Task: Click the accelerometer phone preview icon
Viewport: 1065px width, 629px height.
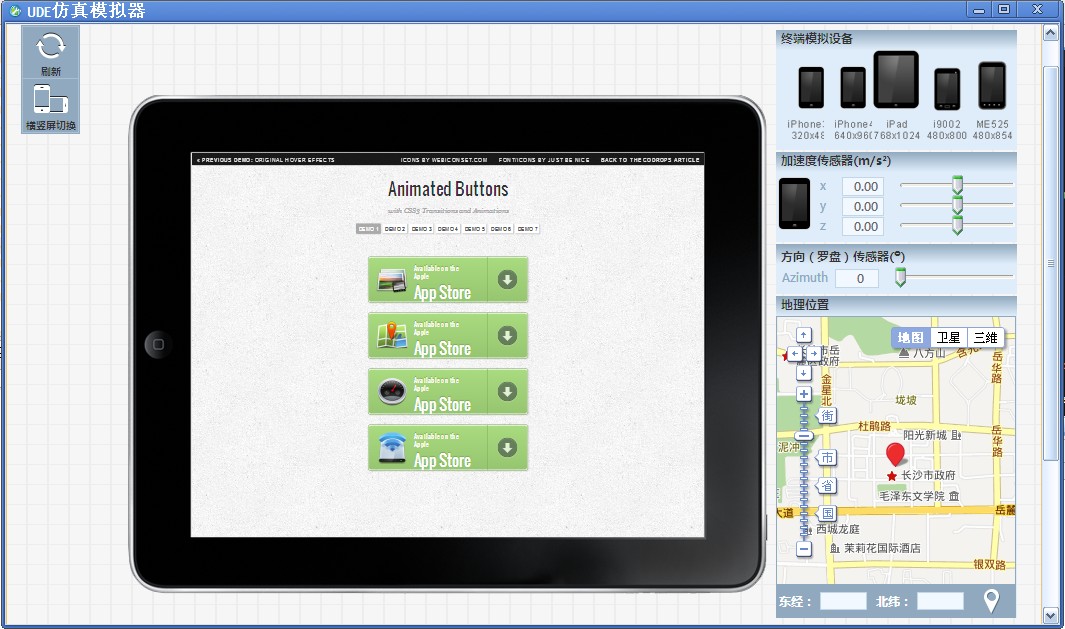Action: coord(794,203)
